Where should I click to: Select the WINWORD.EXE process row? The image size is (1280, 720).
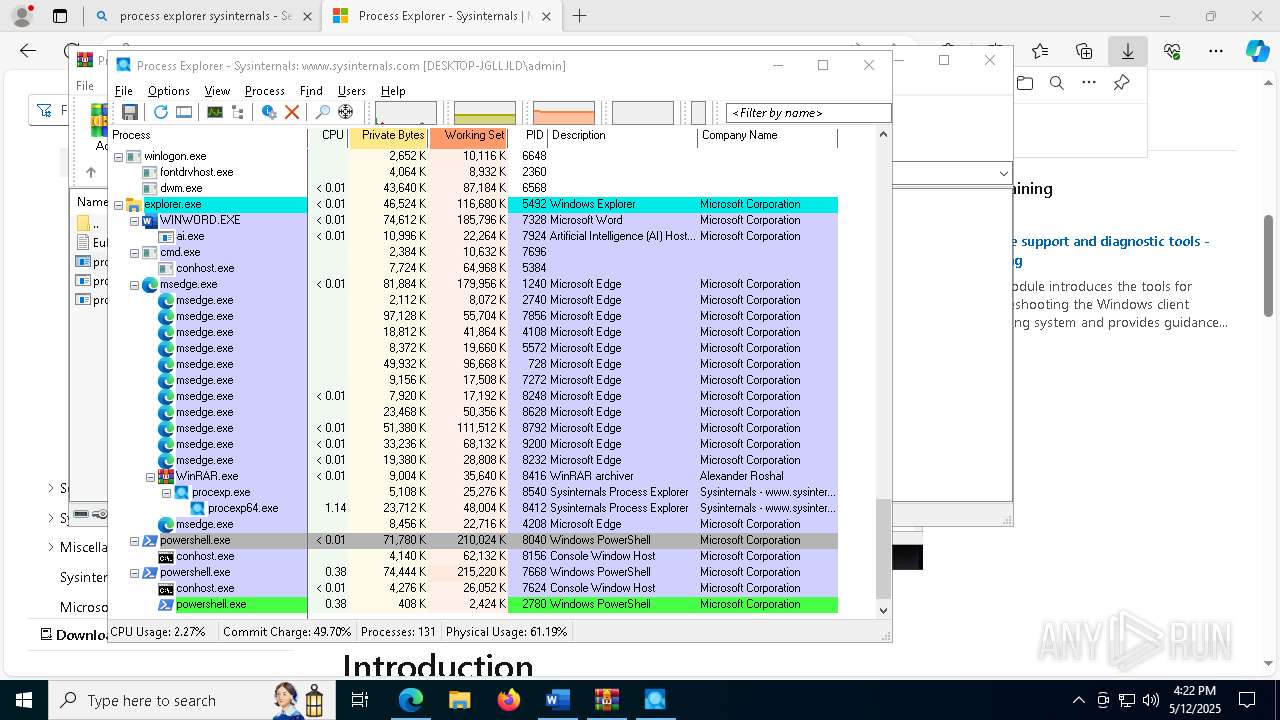(x=473, y=220)
